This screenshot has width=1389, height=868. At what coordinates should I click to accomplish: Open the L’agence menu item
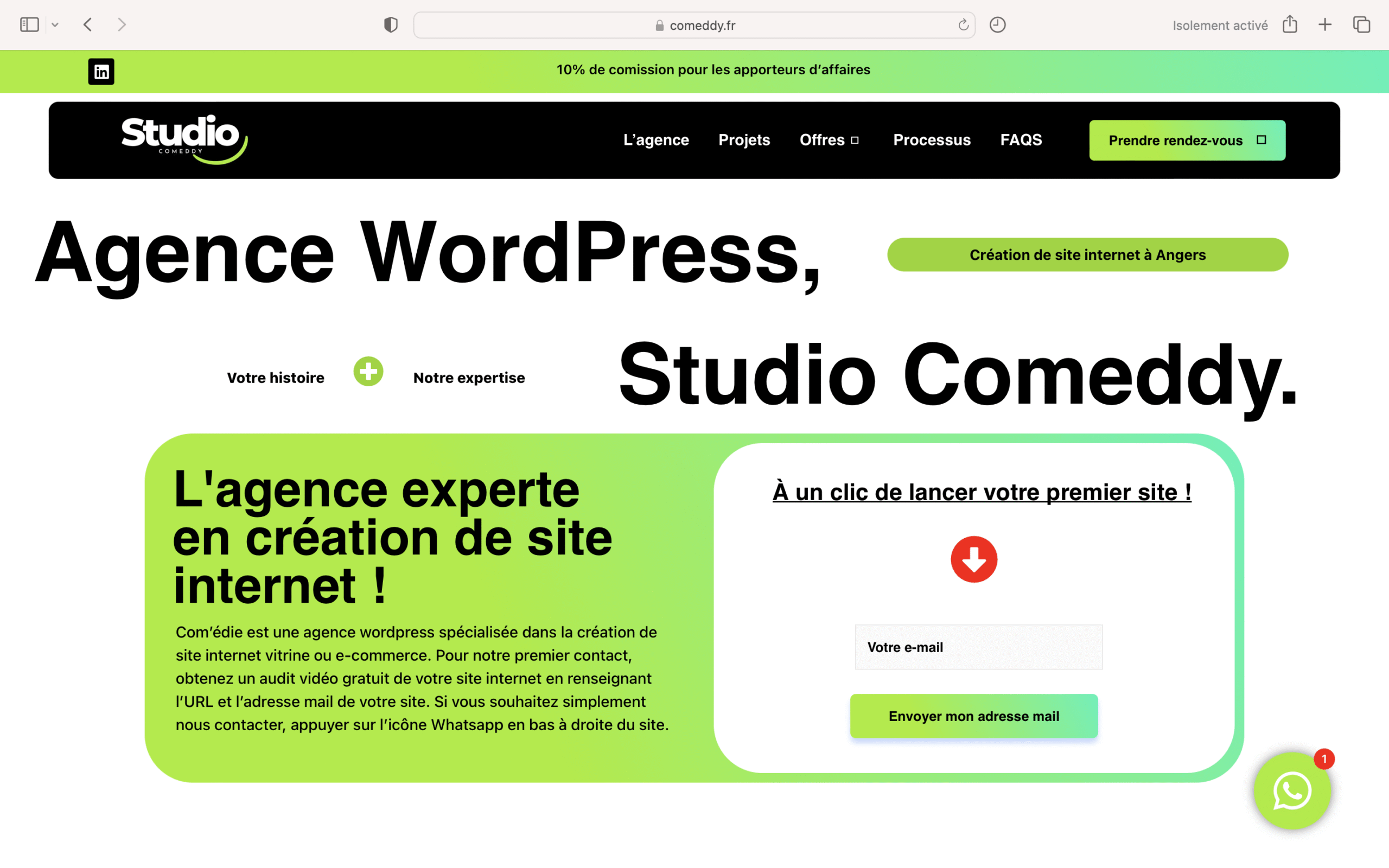pyautogui.click(x=656, y=140)
